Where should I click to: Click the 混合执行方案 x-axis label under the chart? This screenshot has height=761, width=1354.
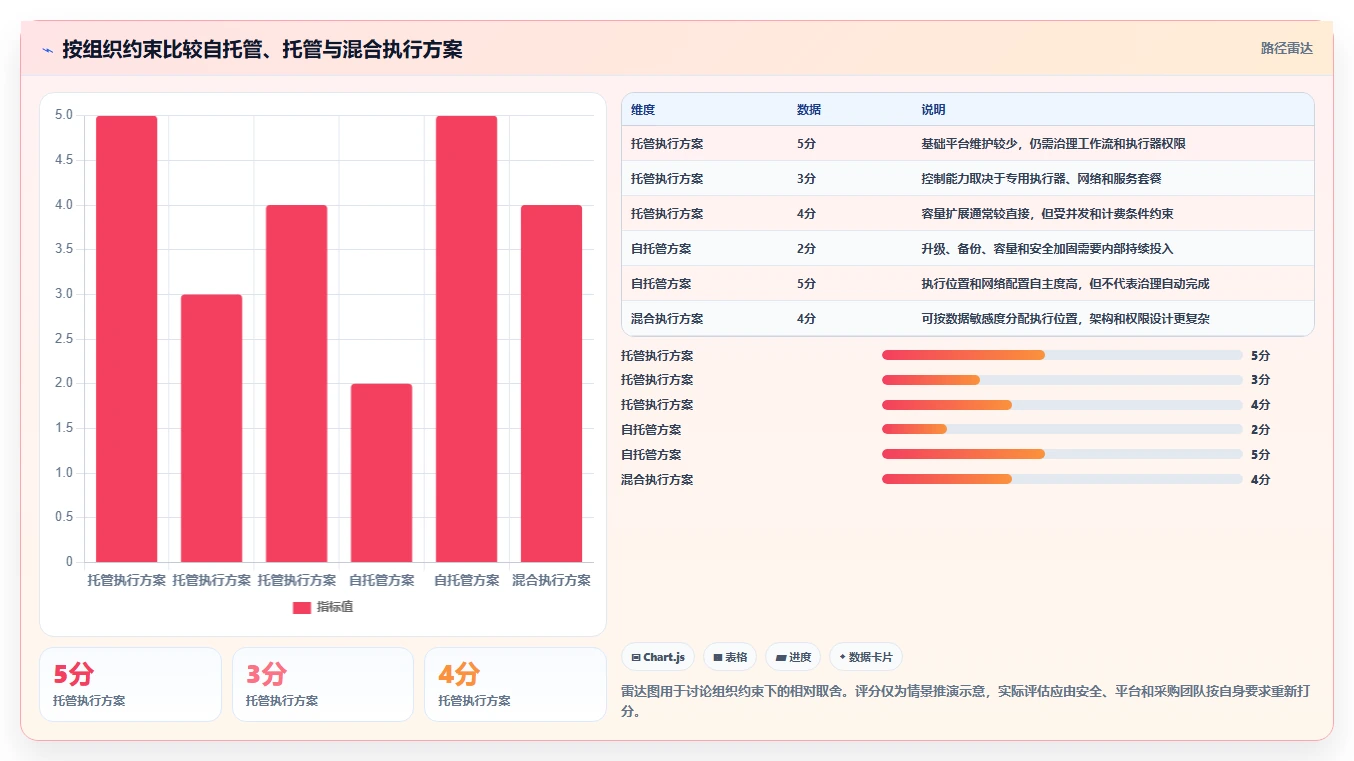pyautogui.click(x=552, y=580)
